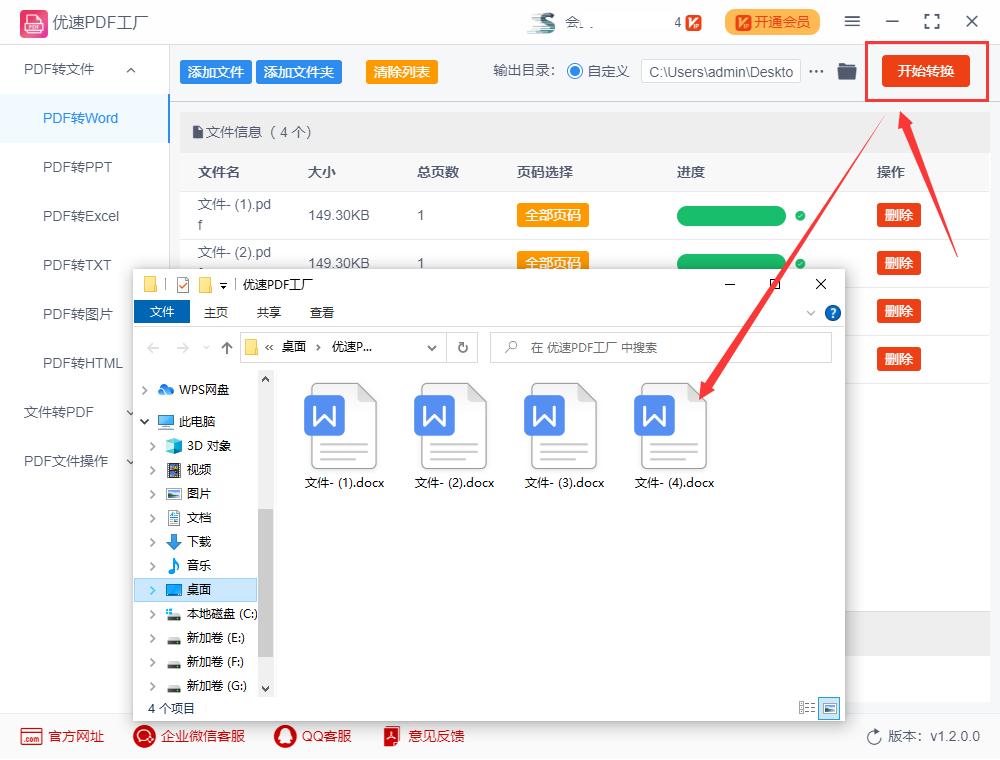The height and width of the screenshot is (760, 1000).
Task: Switch explorer to large thumbnails view toggle
Action: click(829, 708)
